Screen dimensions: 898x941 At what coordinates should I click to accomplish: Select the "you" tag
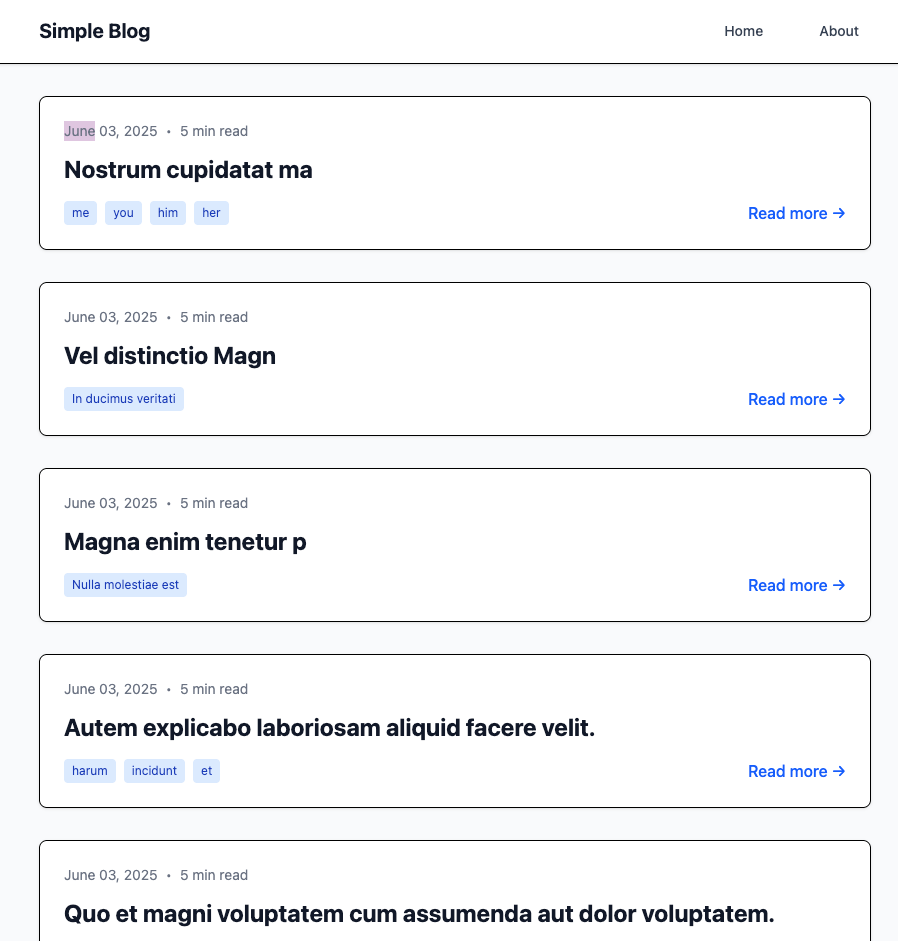point(124,213)
